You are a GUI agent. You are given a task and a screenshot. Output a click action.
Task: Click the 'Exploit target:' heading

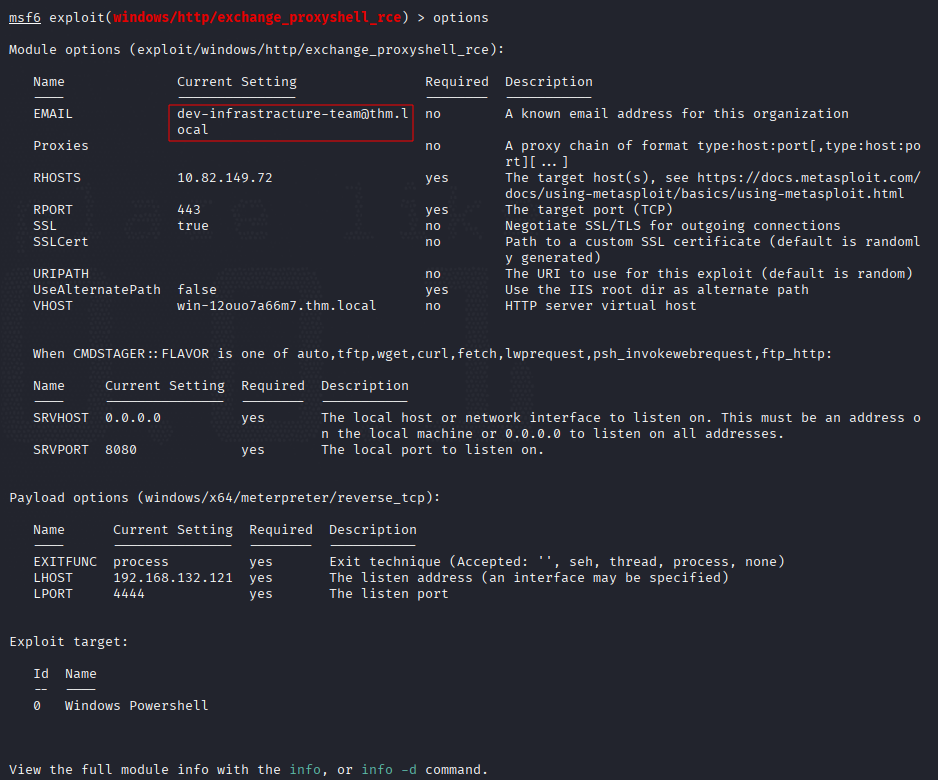pyautogui.click(x=69, y=642)
